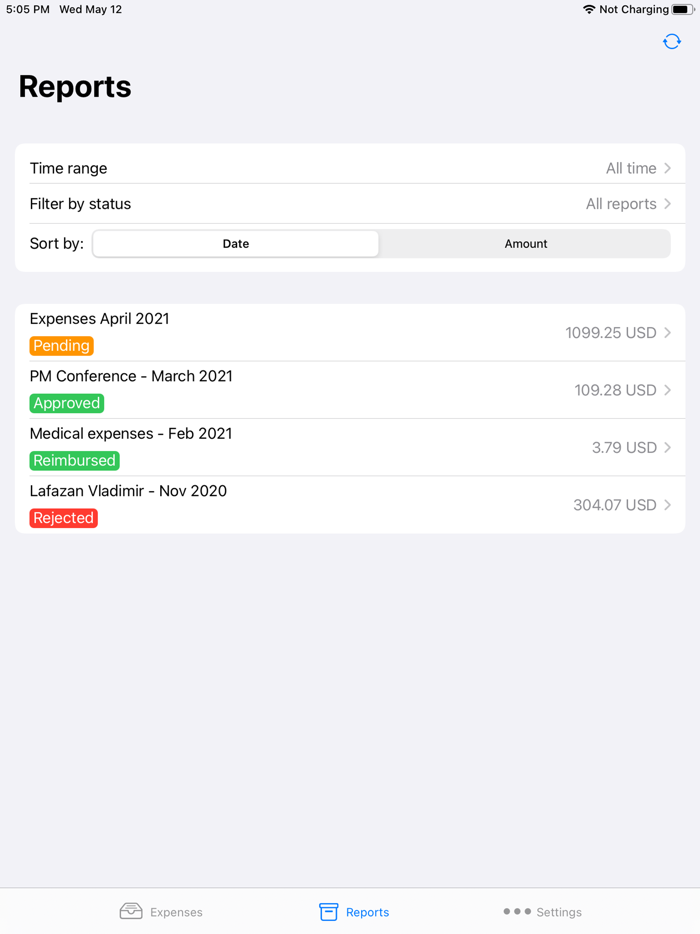The image size is (700, 934).
Task: Switch to the Expenses tab
Action: click(x=160, y=911)
